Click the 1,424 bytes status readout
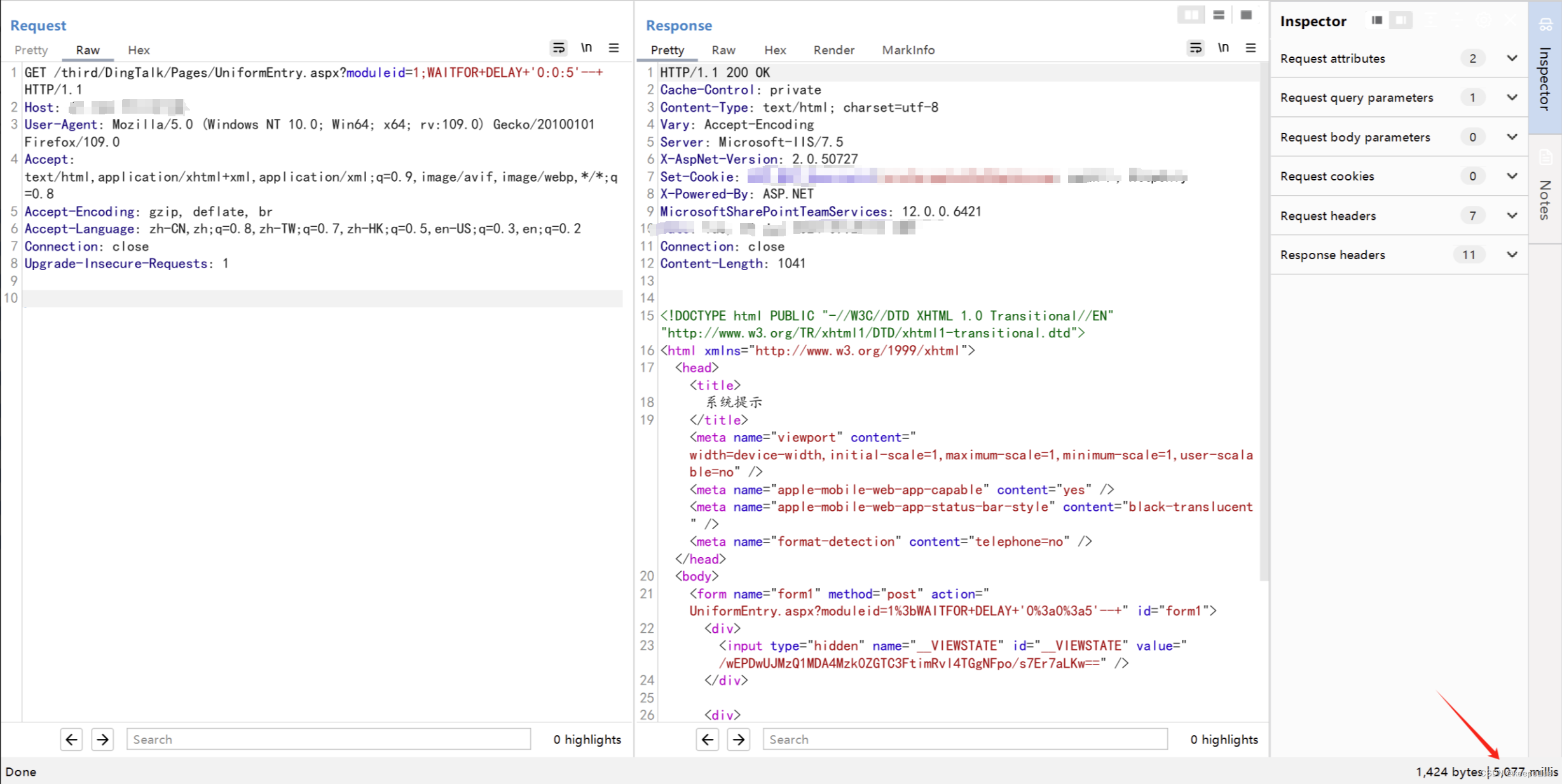This screenshot has height=784, width=1562. pos(1449,771)
